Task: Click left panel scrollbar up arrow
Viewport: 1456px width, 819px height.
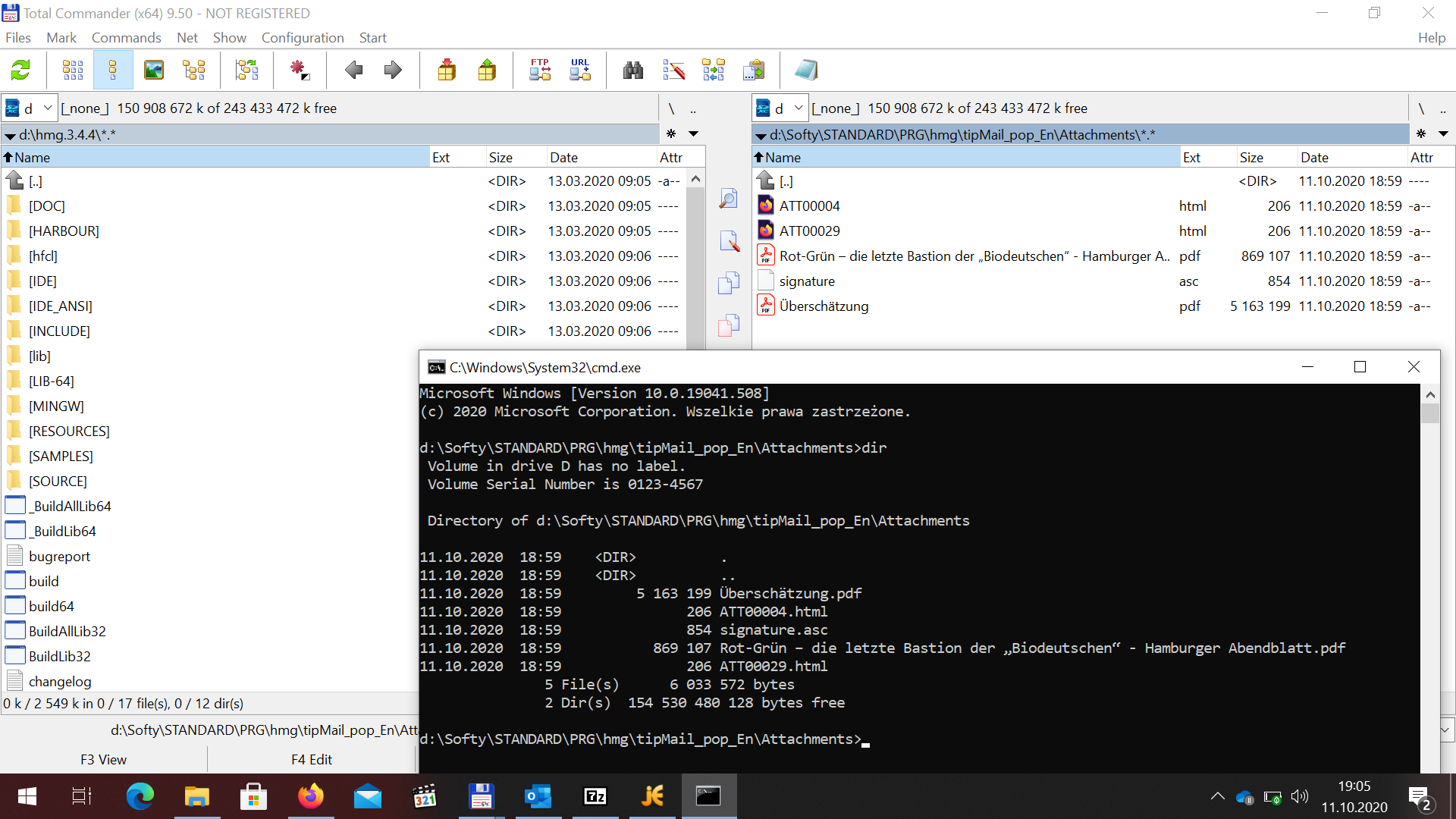Action: click(x=695, y=179)
